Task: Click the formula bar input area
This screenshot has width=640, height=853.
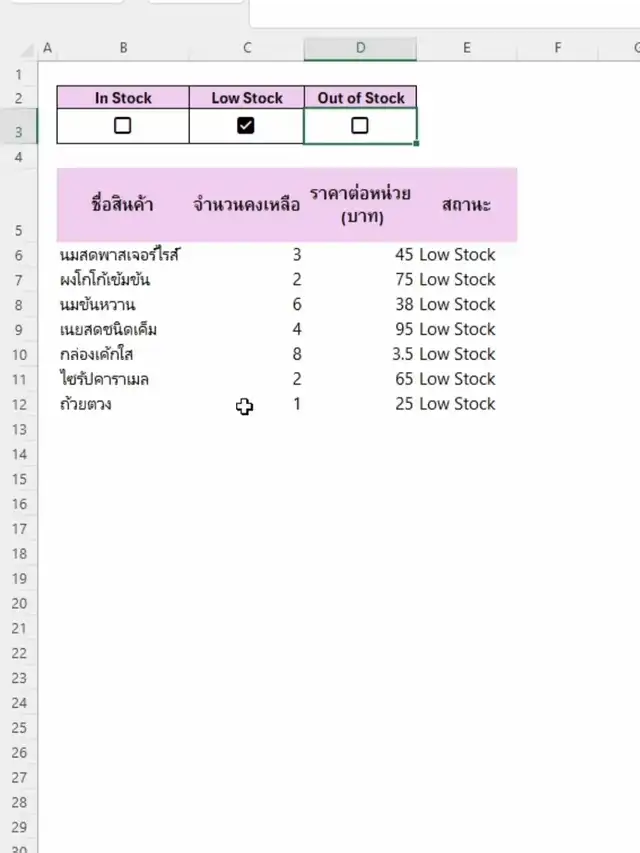Action: 440,13
